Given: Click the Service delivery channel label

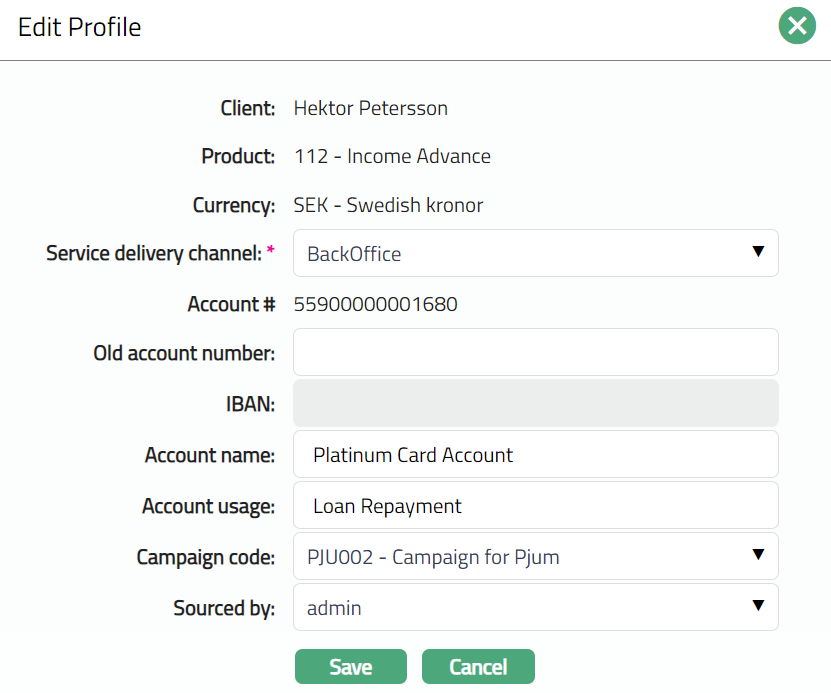Looking at the screenshot, I should (154, 254).
